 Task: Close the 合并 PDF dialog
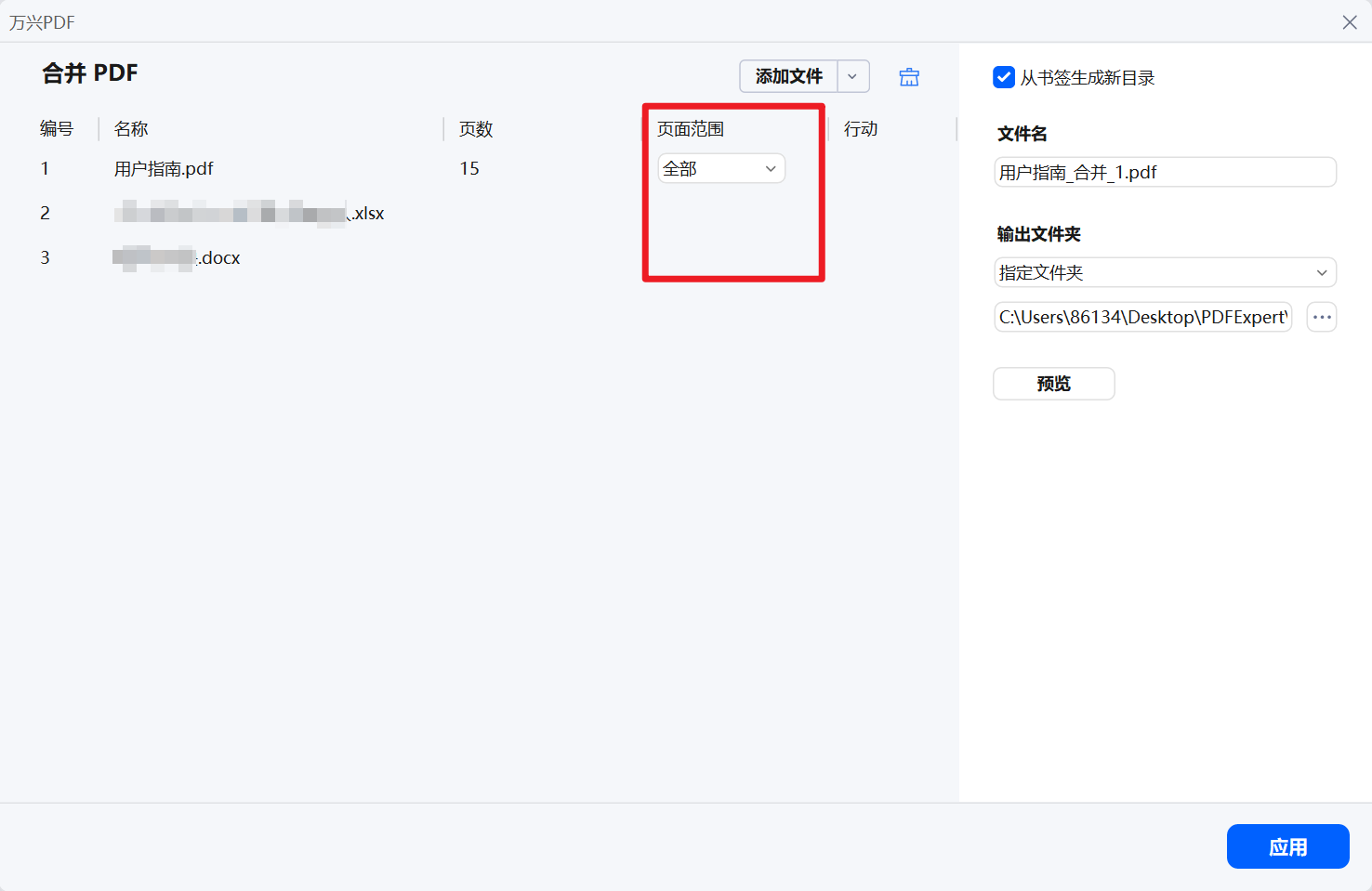(x=1349, y=21)
